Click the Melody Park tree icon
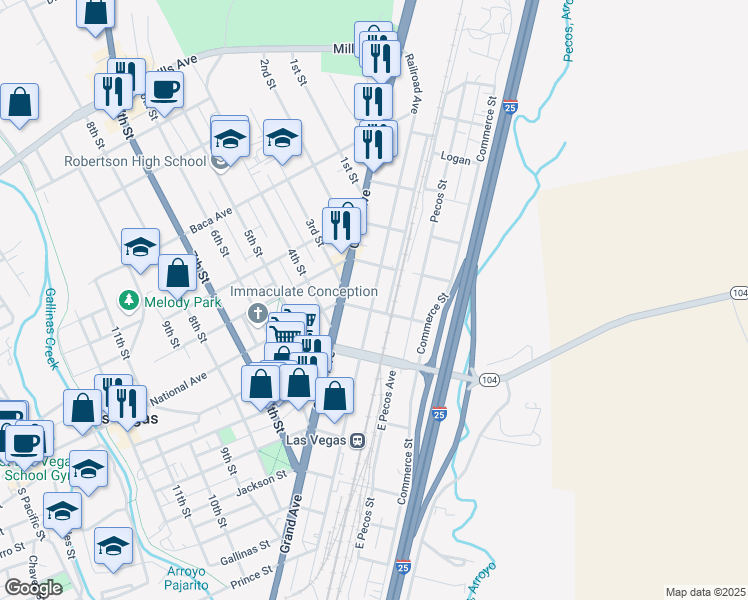This screenshot has width=748, height=600. pyautogui.click(x=128, y=301)
